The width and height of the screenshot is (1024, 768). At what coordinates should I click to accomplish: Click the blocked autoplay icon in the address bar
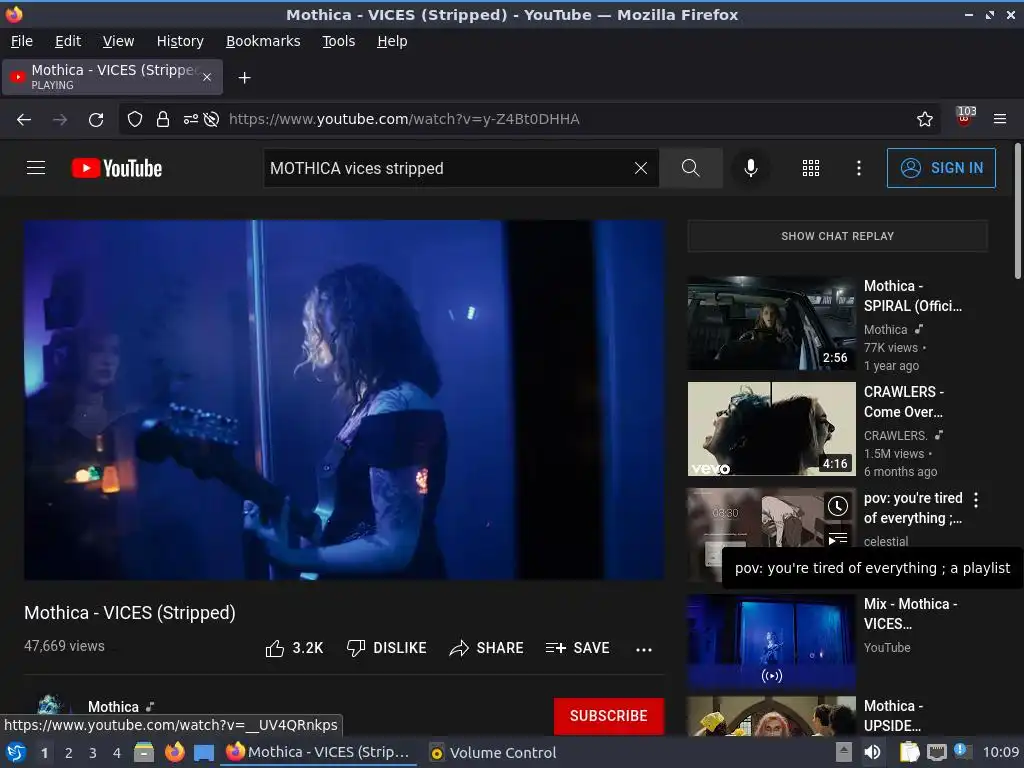pyautogui.click(x=211, y=120)
